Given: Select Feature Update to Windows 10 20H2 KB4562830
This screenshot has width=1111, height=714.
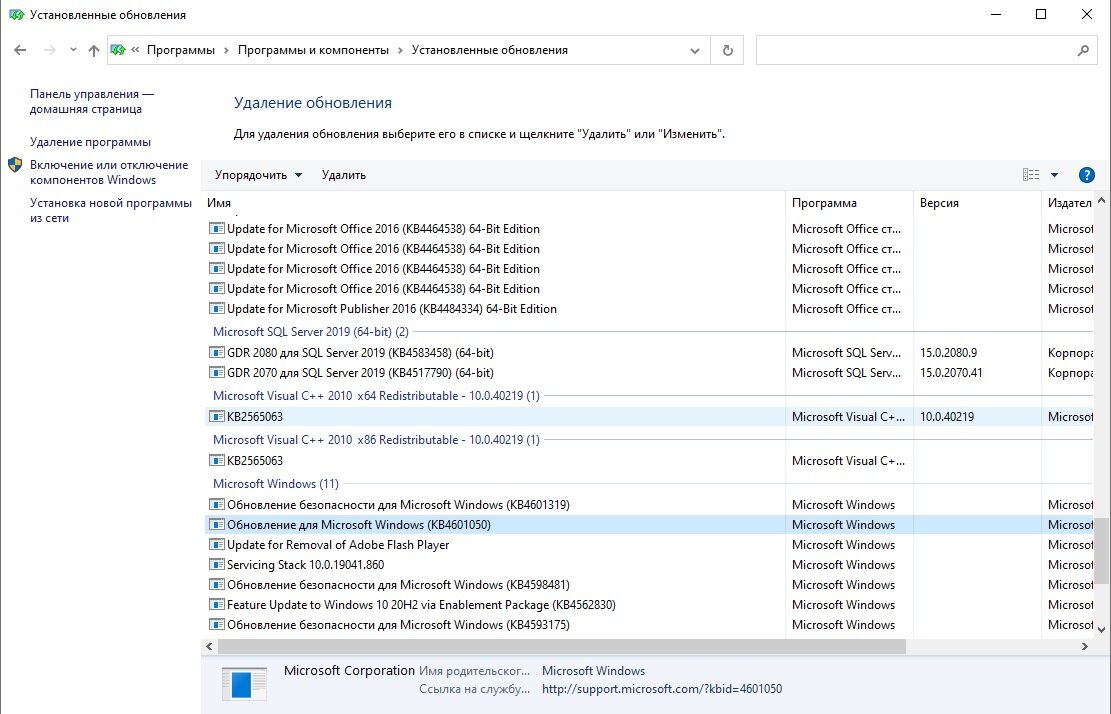Looking at the screenshot, I should click(421, 605).
